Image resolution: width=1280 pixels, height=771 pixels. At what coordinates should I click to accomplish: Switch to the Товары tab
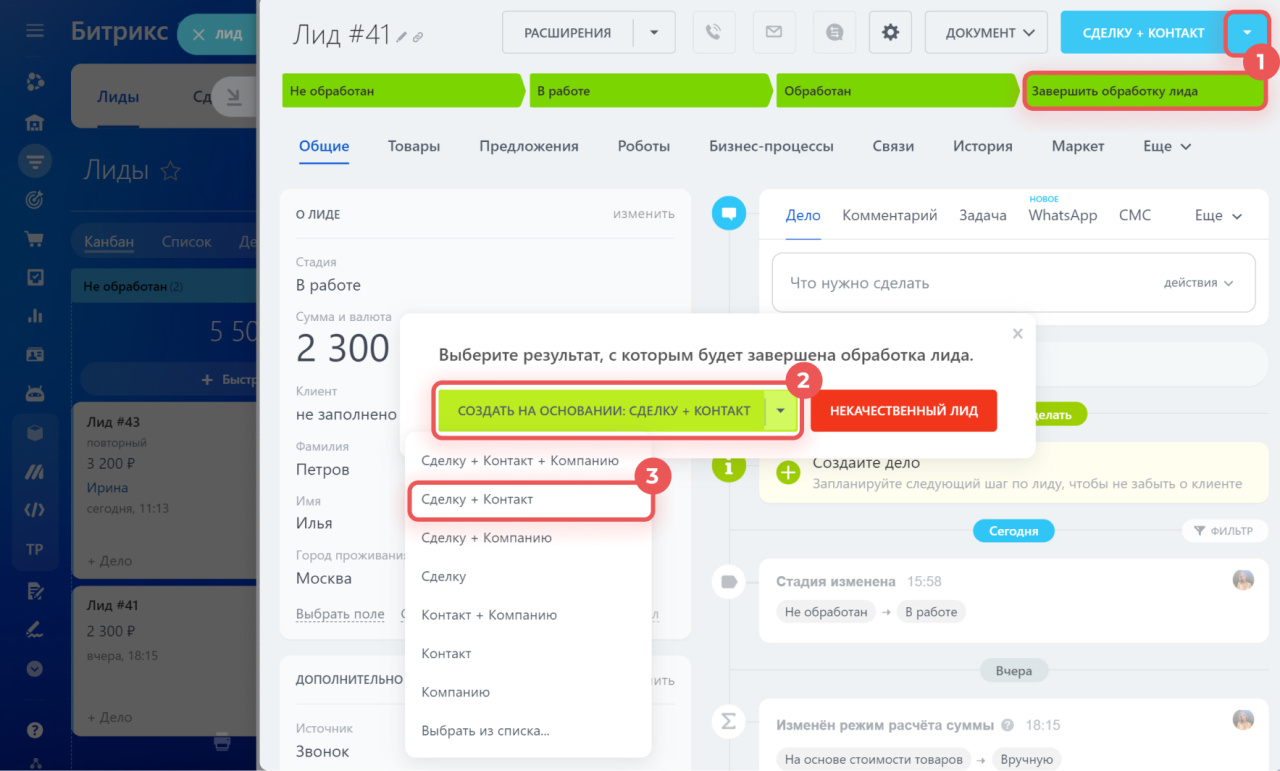tap(414, 146)
